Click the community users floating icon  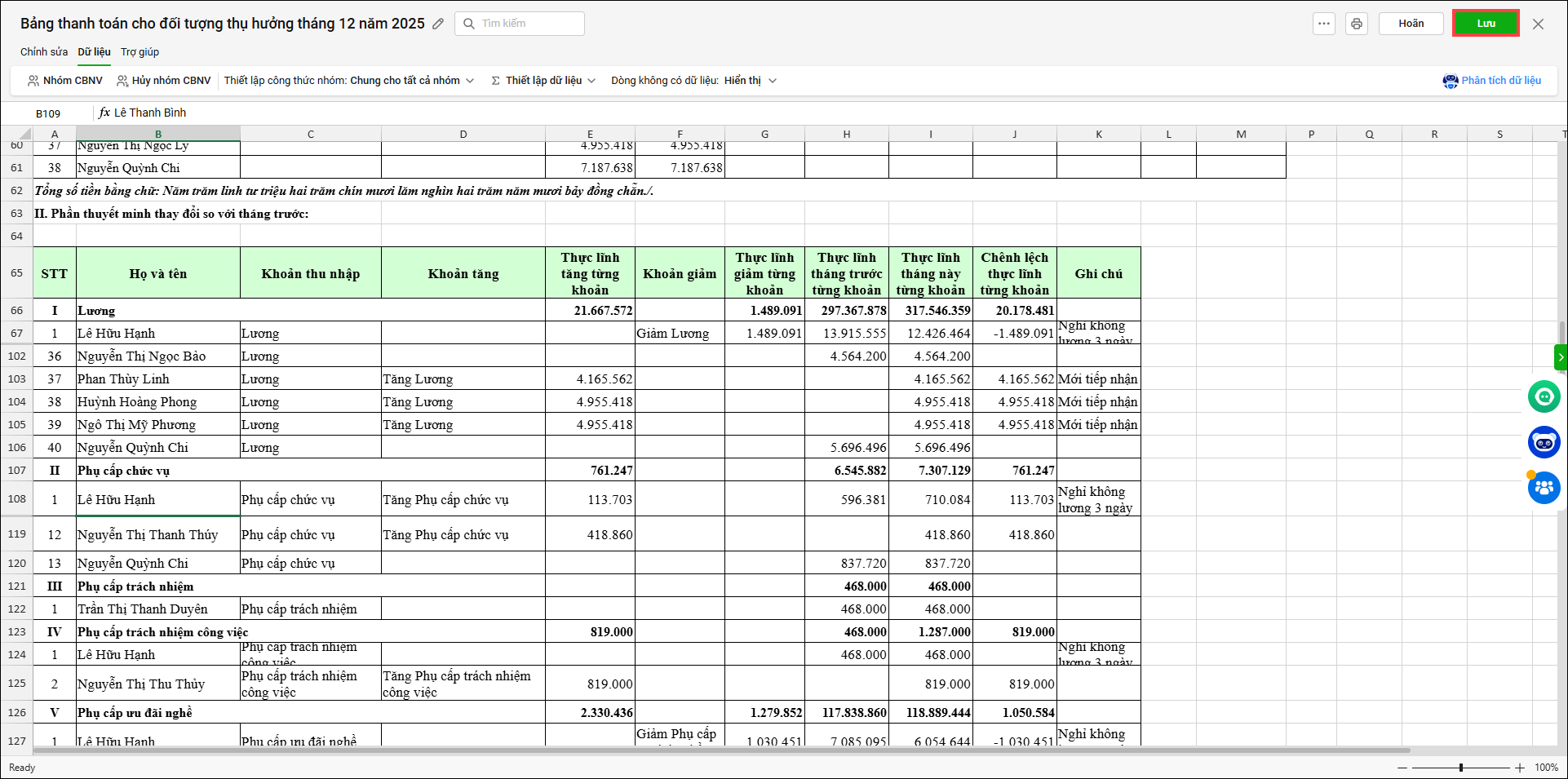pos(1544,488)
